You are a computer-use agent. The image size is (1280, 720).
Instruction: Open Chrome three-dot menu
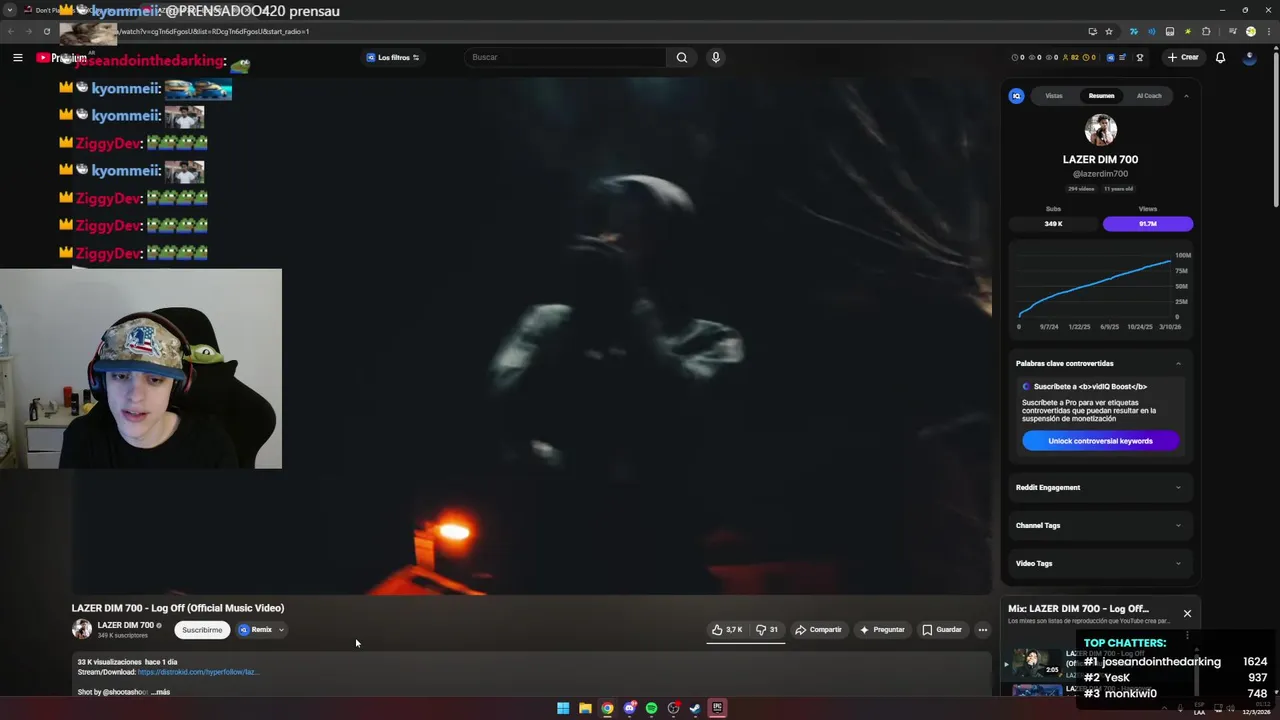[1269, 31]
